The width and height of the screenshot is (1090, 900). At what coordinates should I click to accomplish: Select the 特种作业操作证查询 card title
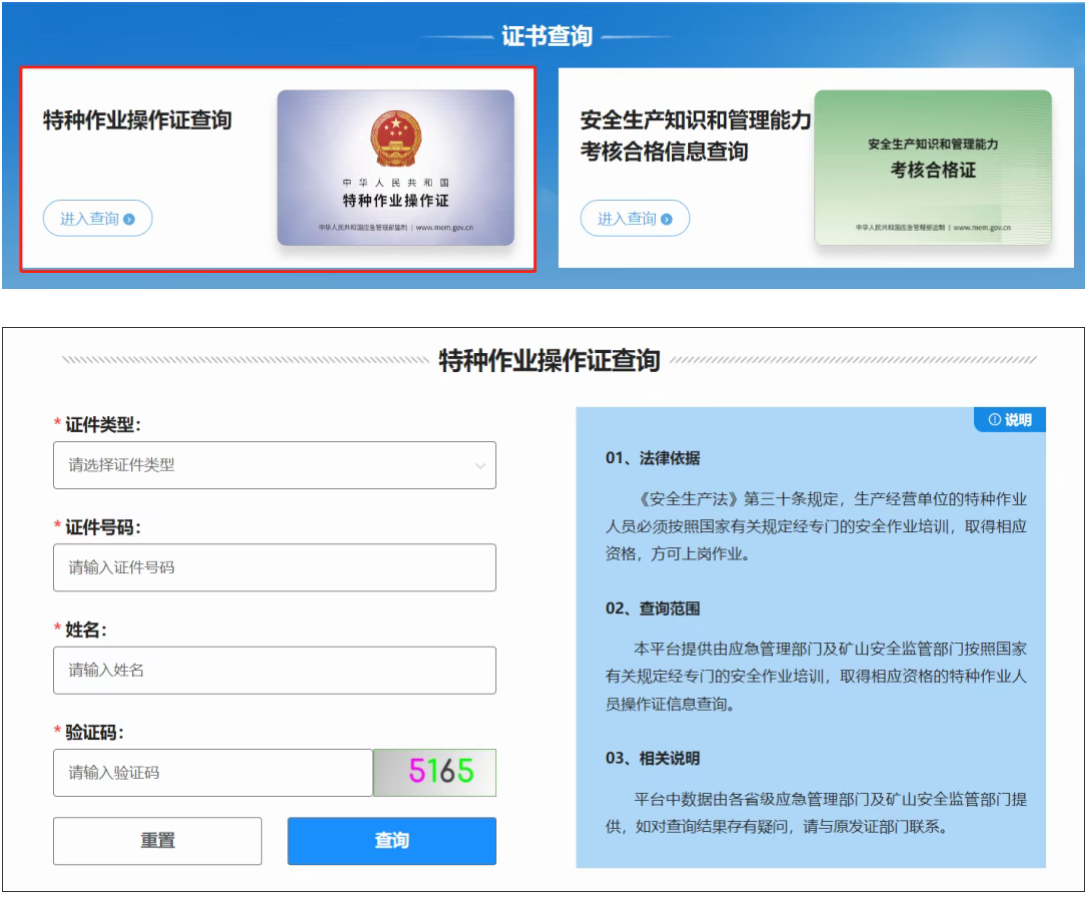pyautogui.click(x=137, y=121)
